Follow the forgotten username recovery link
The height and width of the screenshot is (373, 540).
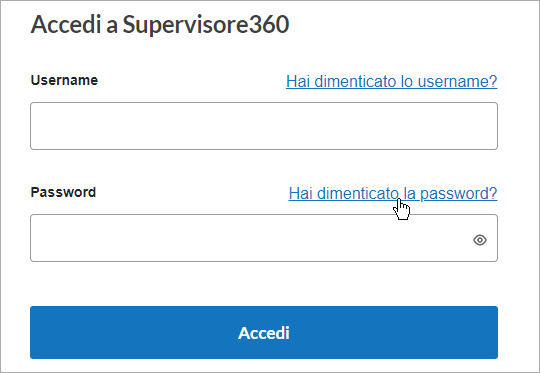pyautogui.click(x=392, y=82)
